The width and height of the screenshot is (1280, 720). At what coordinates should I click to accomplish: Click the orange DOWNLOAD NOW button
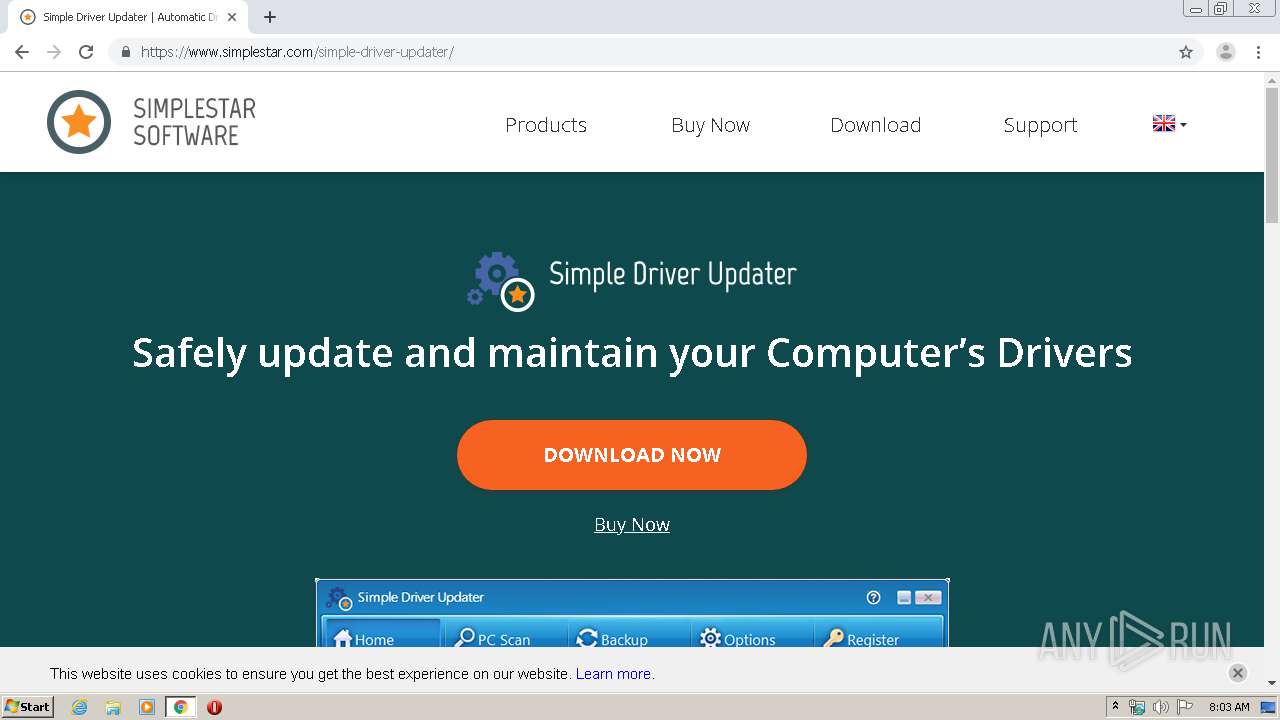(632, 455)
